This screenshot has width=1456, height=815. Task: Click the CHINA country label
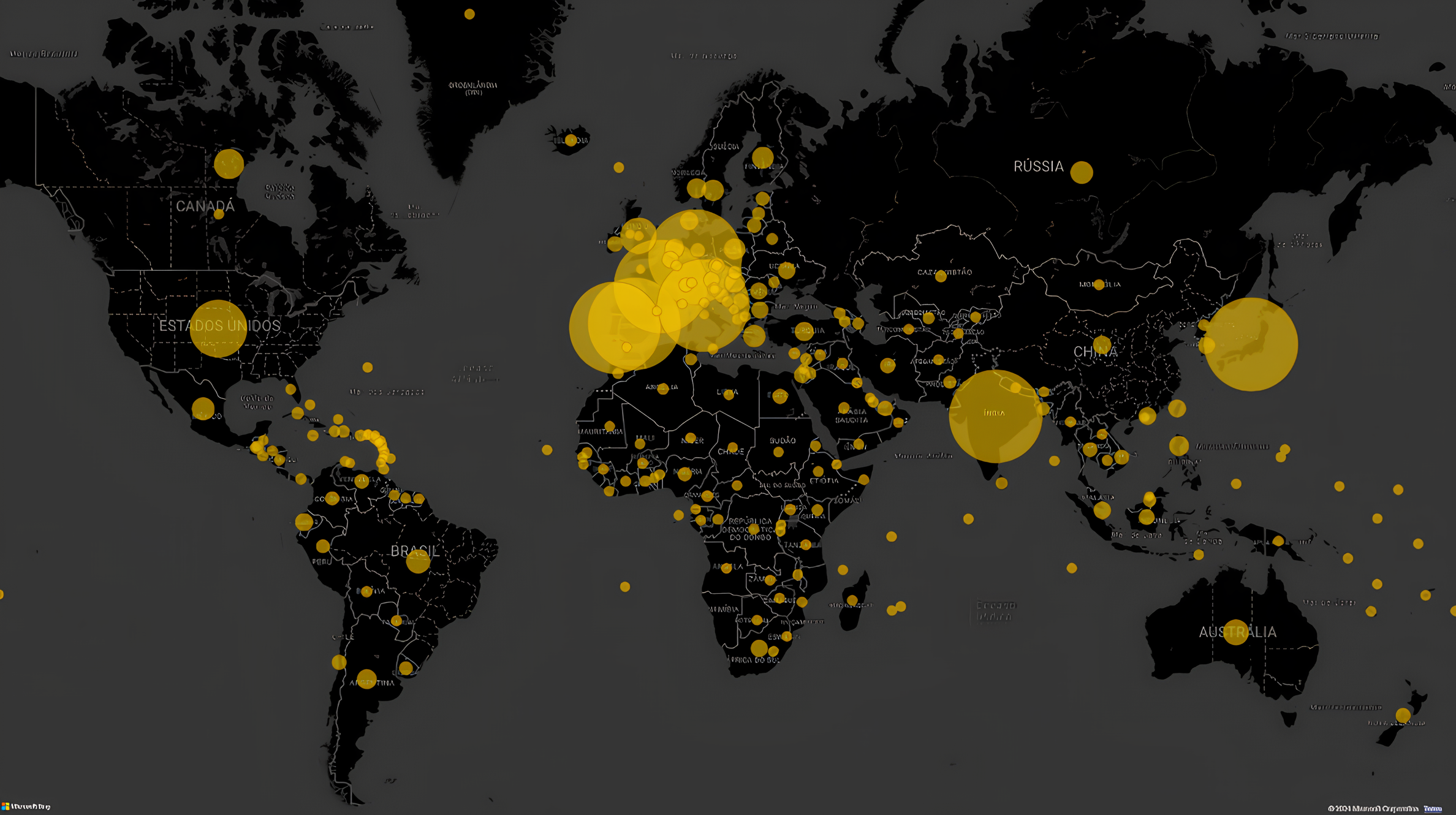1096,352
